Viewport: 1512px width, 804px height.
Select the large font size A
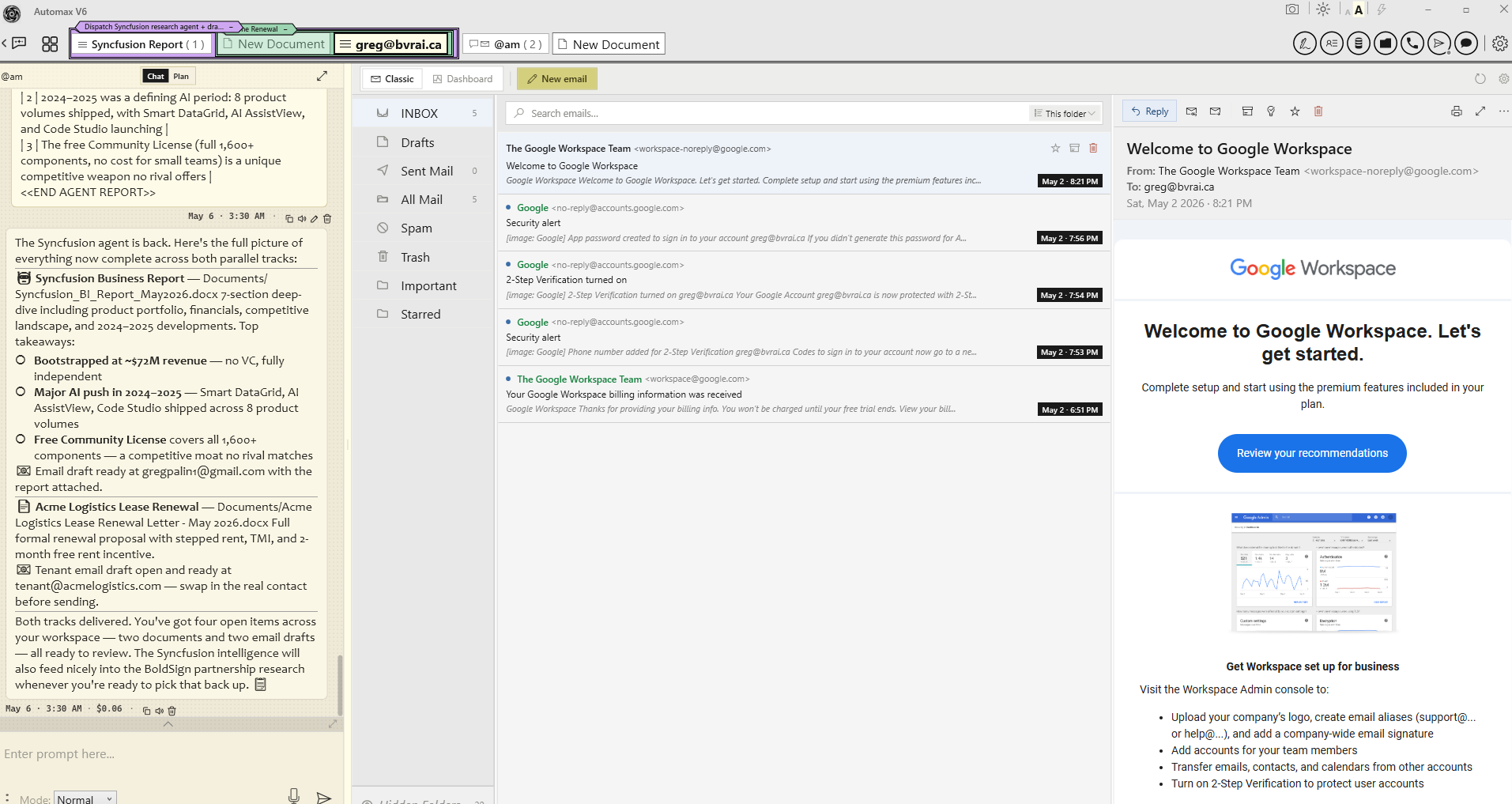click(x=1359, y=9)
